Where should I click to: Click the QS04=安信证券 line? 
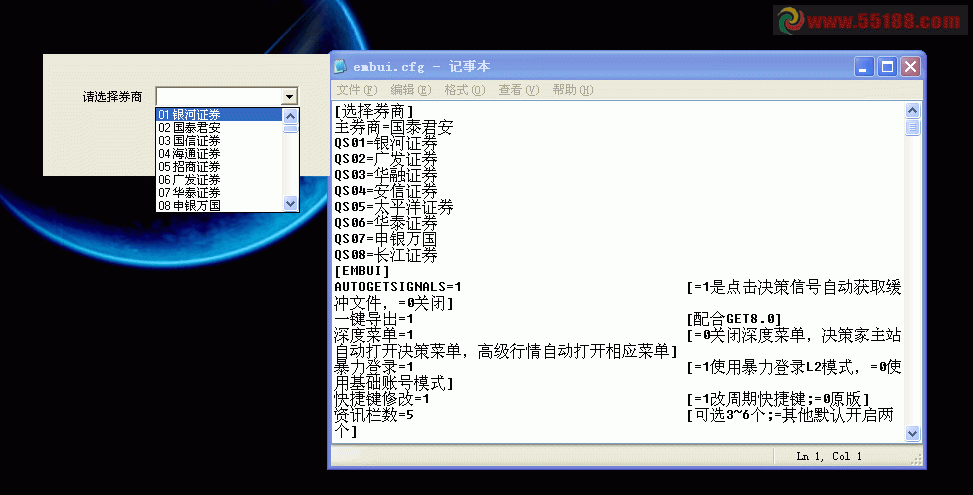coord(386,192)
